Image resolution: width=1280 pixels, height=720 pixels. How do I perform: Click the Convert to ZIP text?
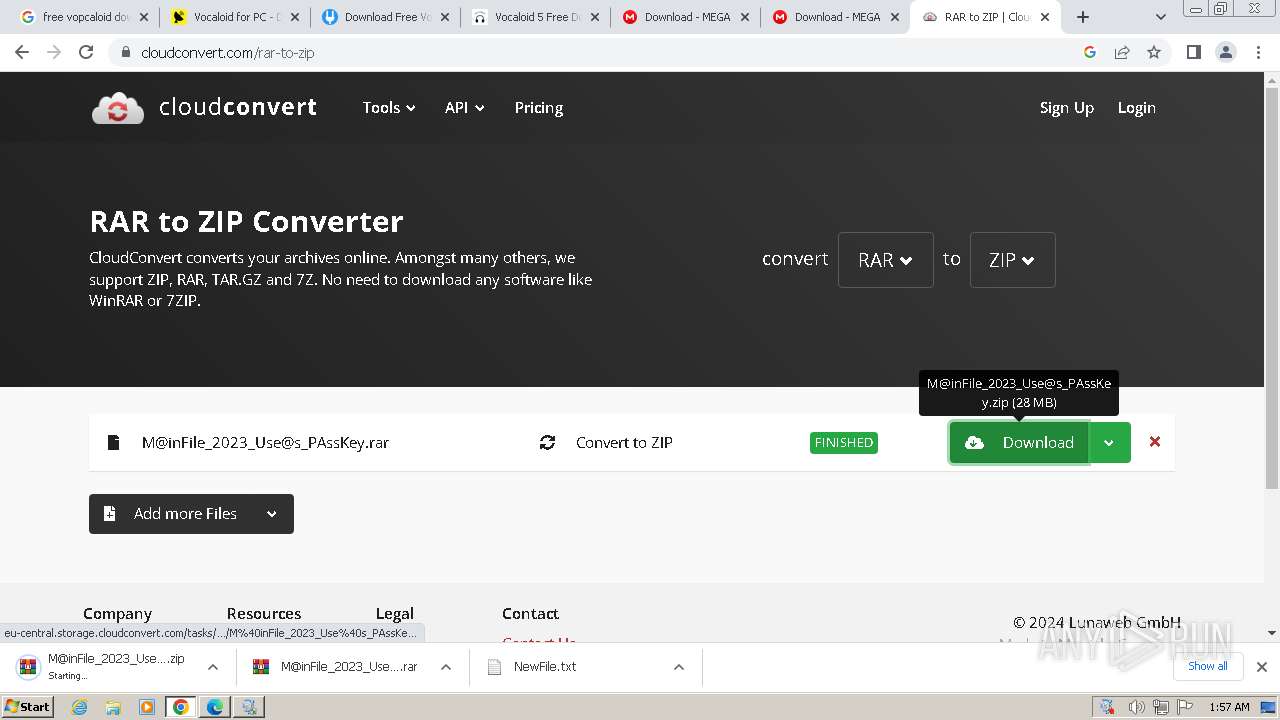[624, 442]
